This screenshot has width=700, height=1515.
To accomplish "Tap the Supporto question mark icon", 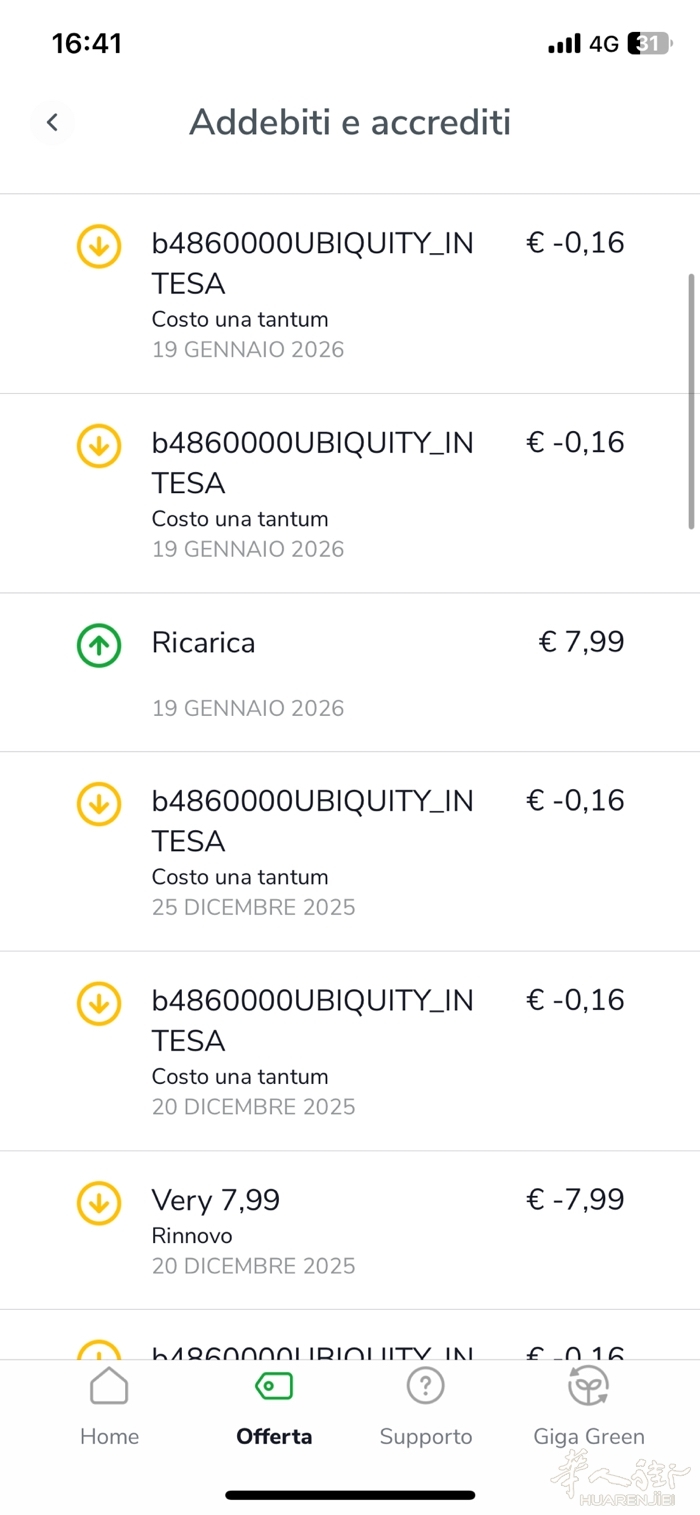I will [x=425, y=1386].
